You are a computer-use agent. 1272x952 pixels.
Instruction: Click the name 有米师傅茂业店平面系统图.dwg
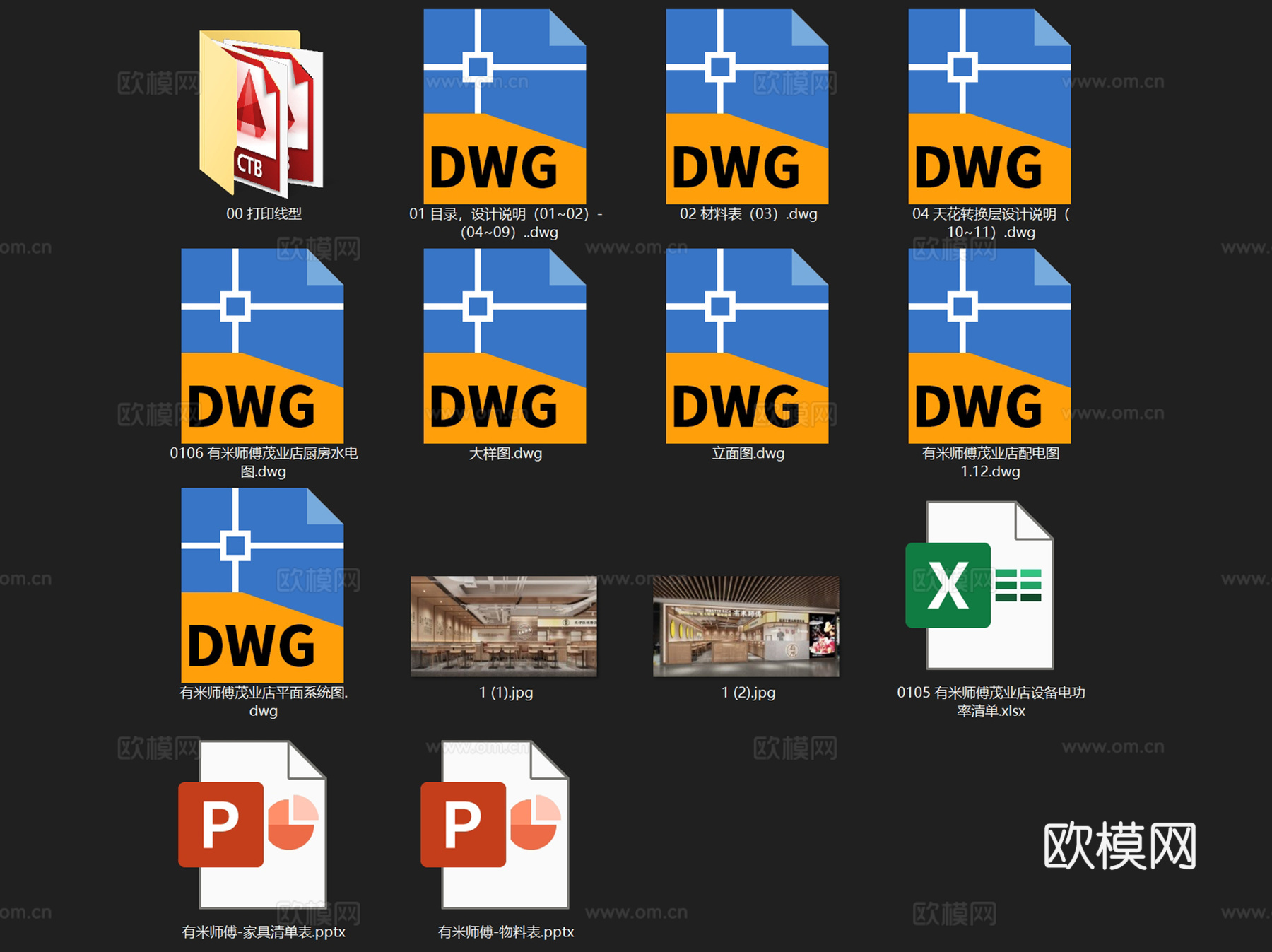point(264,701)
